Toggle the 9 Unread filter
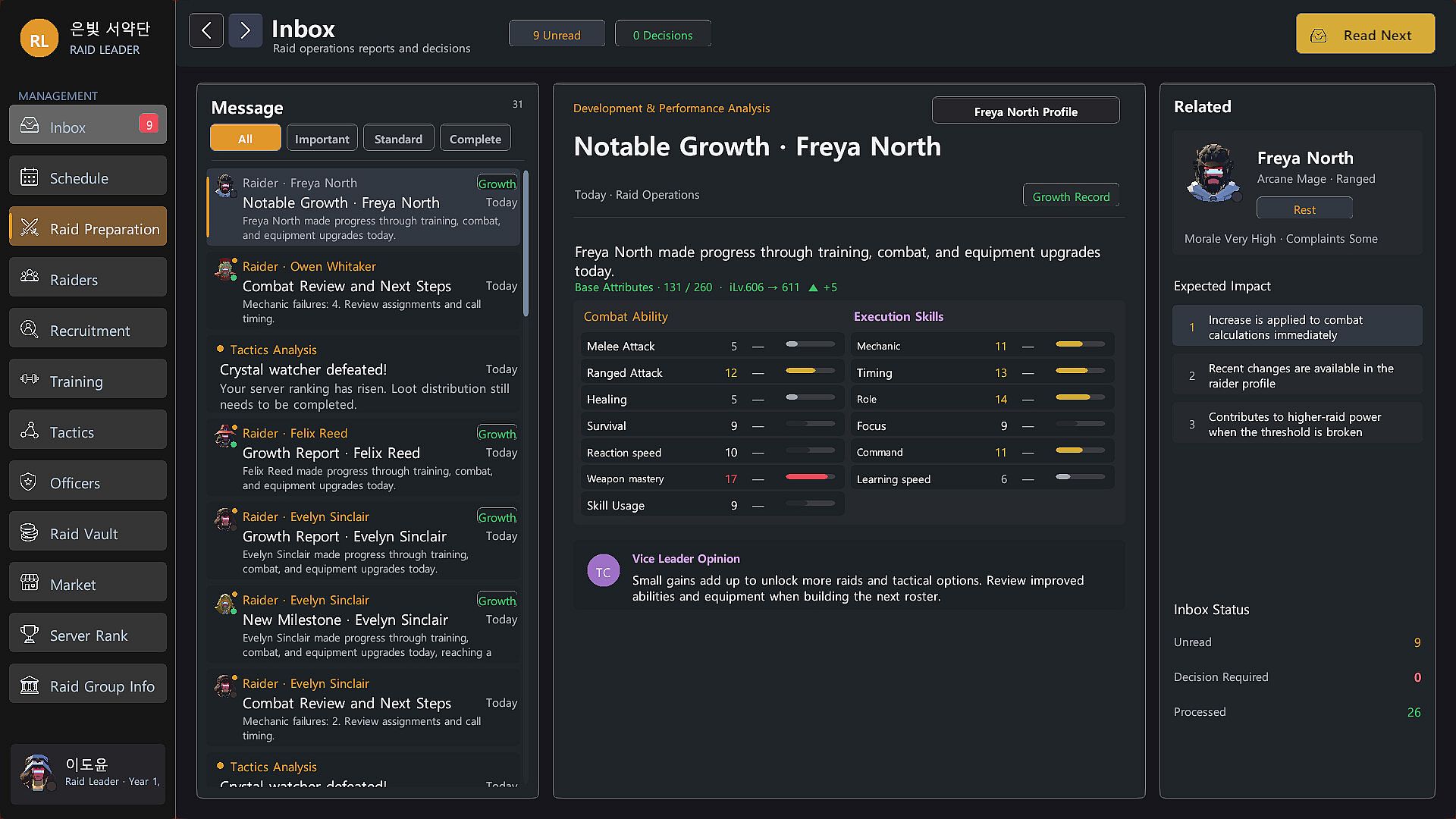The image size is (1456, 819). point(557,35)
